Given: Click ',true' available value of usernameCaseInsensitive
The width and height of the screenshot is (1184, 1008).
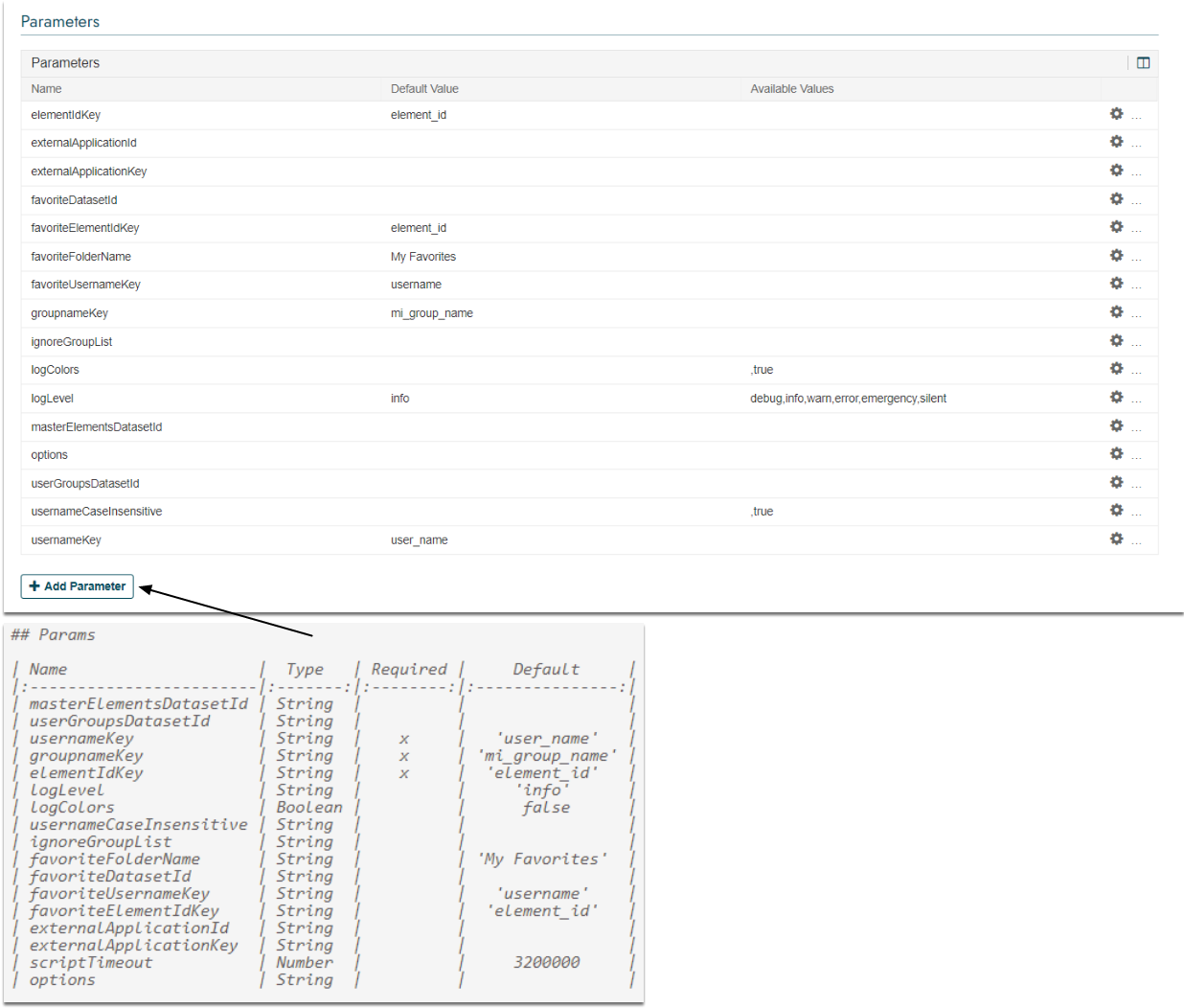Looking at the screenshot, I should click(762, 512).
